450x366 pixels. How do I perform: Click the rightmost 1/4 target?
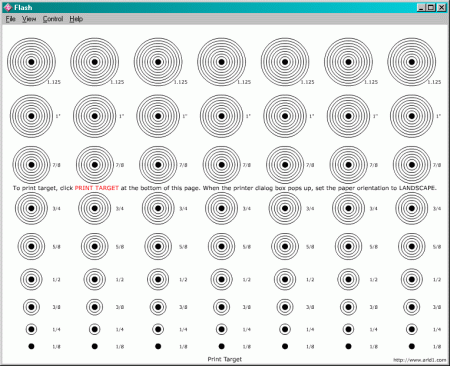(412, 329)
